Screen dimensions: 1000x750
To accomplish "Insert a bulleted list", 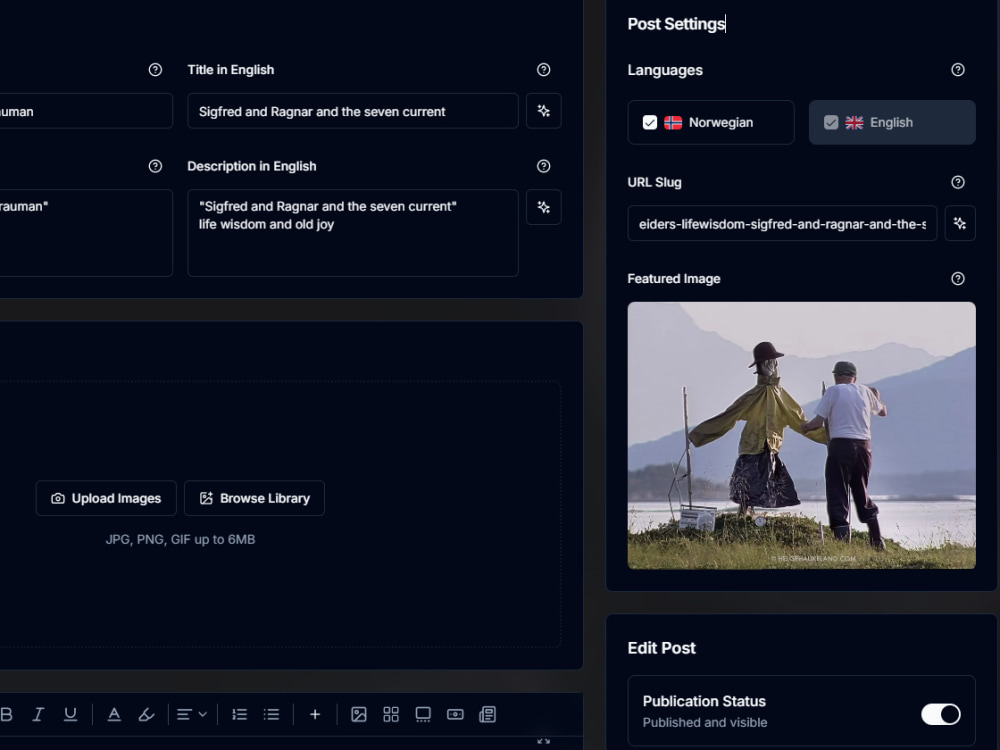I will (x=271, y=714).
